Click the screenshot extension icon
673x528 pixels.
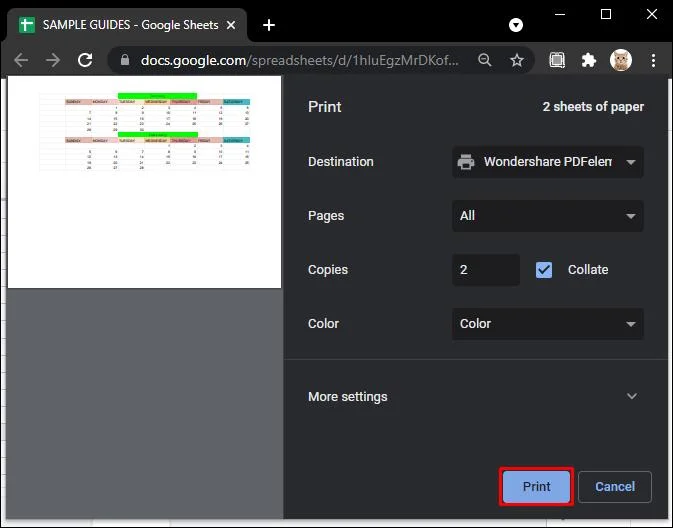pos(557,60)
